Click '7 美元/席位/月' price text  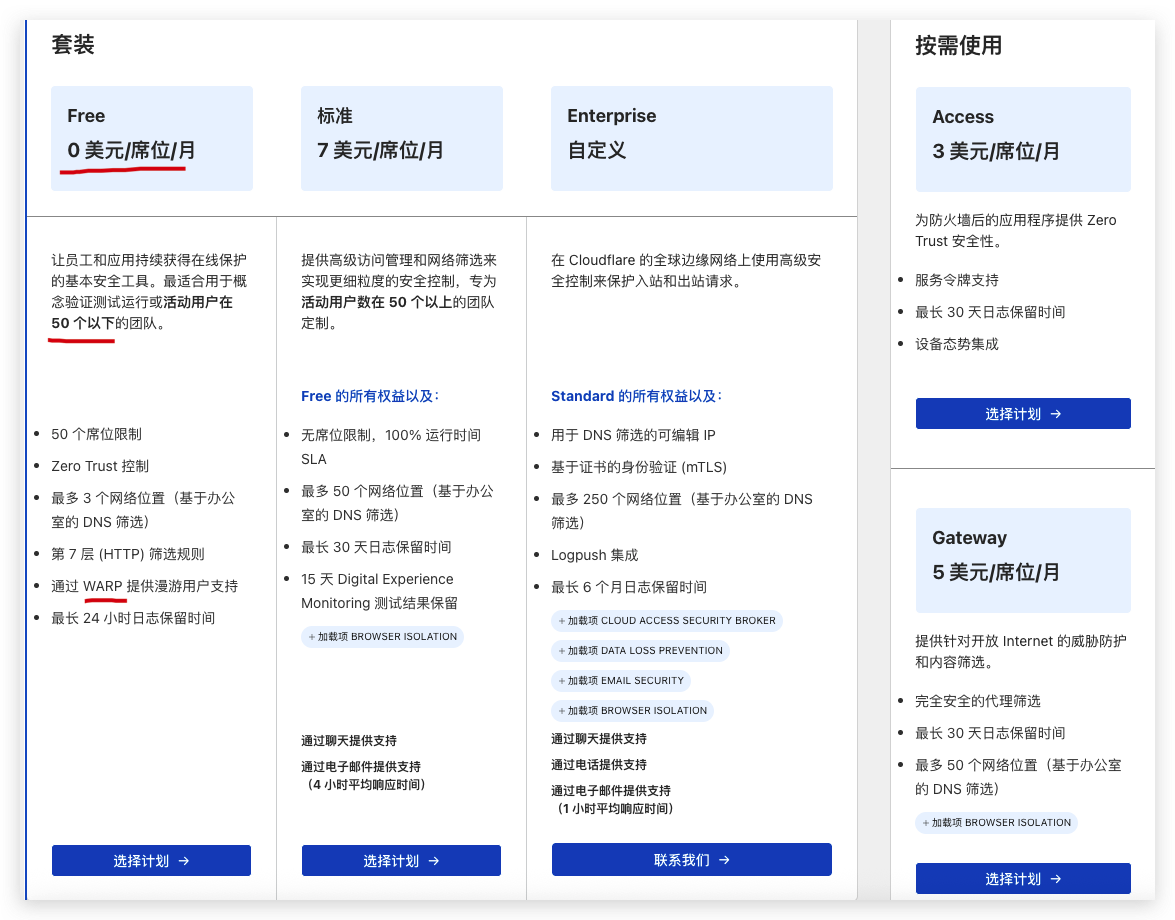[381, 151]
